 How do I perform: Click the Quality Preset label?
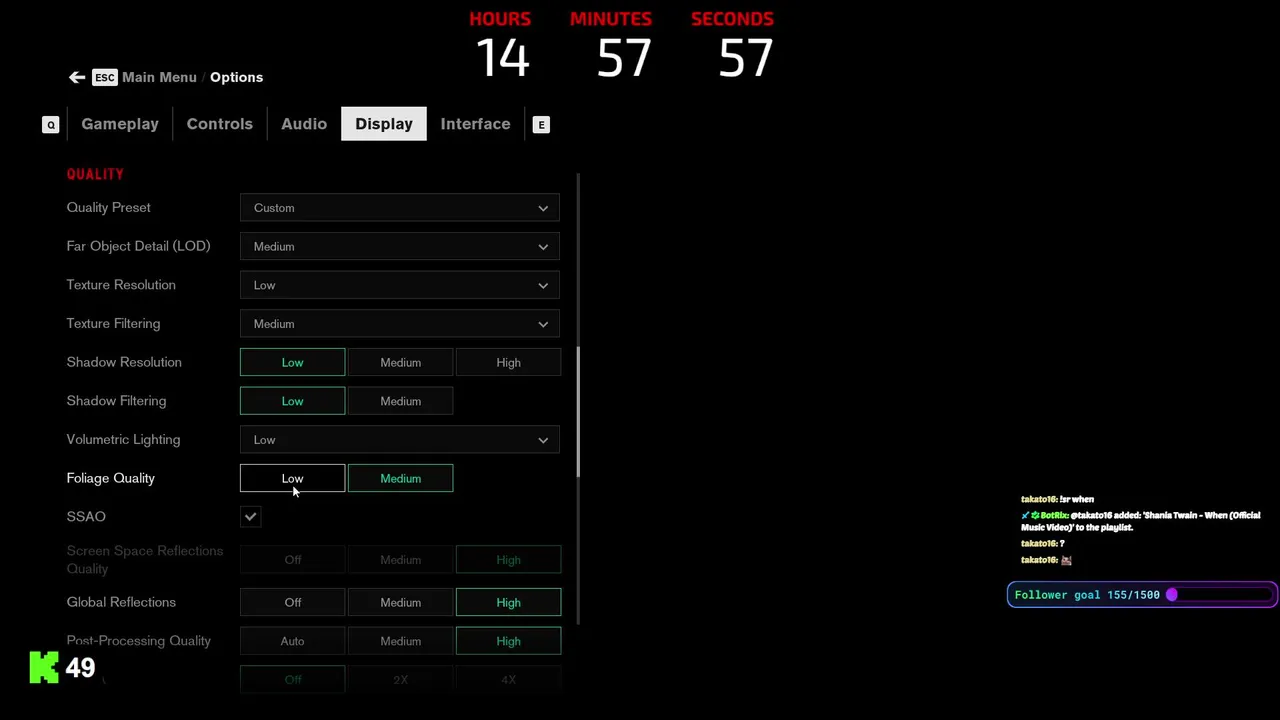[109, 208]
